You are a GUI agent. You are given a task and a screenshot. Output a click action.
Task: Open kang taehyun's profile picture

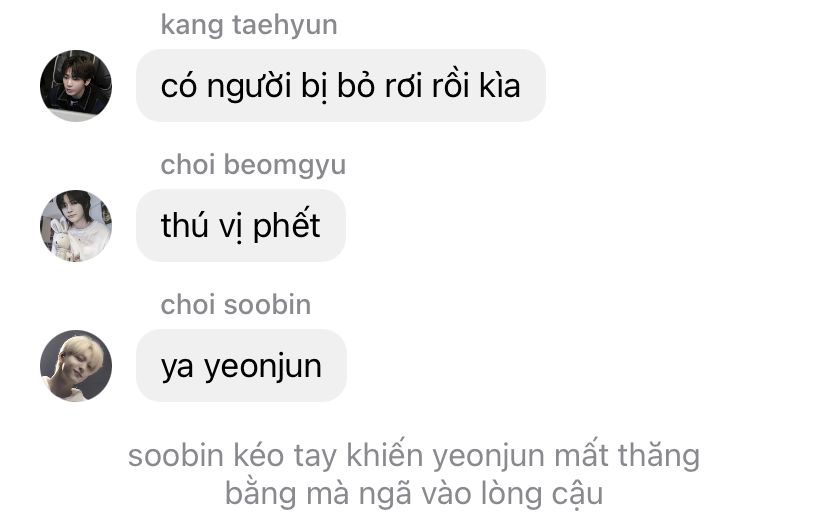pyautogui.click(x=76, y=86)
